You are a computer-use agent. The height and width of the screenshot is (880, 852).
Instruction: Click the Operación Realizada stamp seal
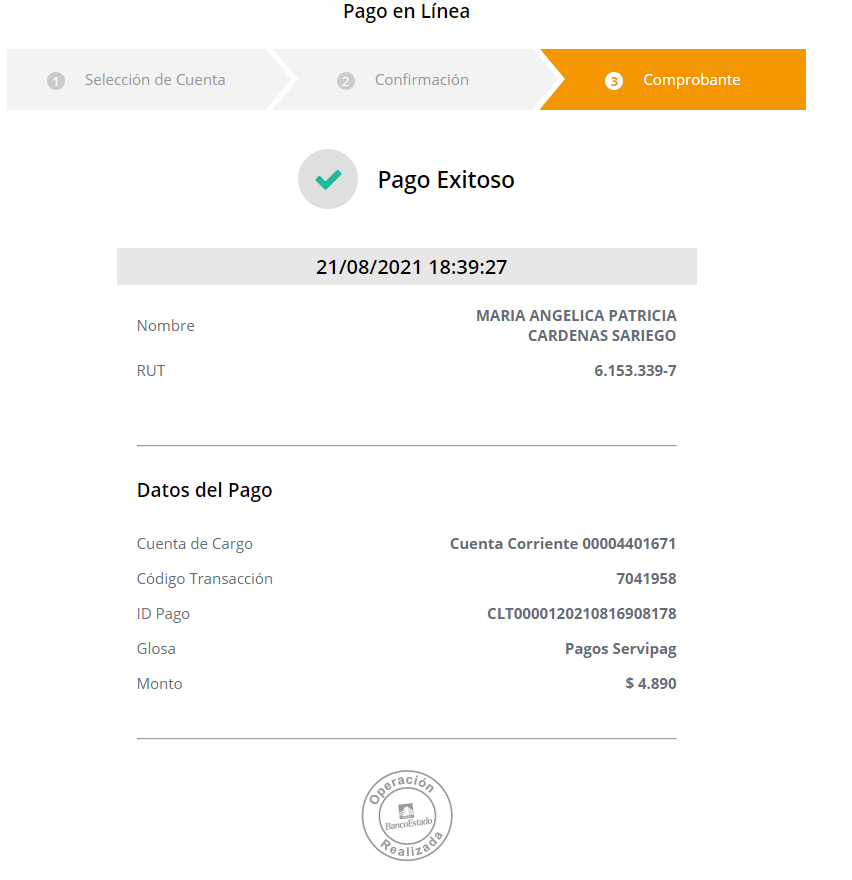407,815
